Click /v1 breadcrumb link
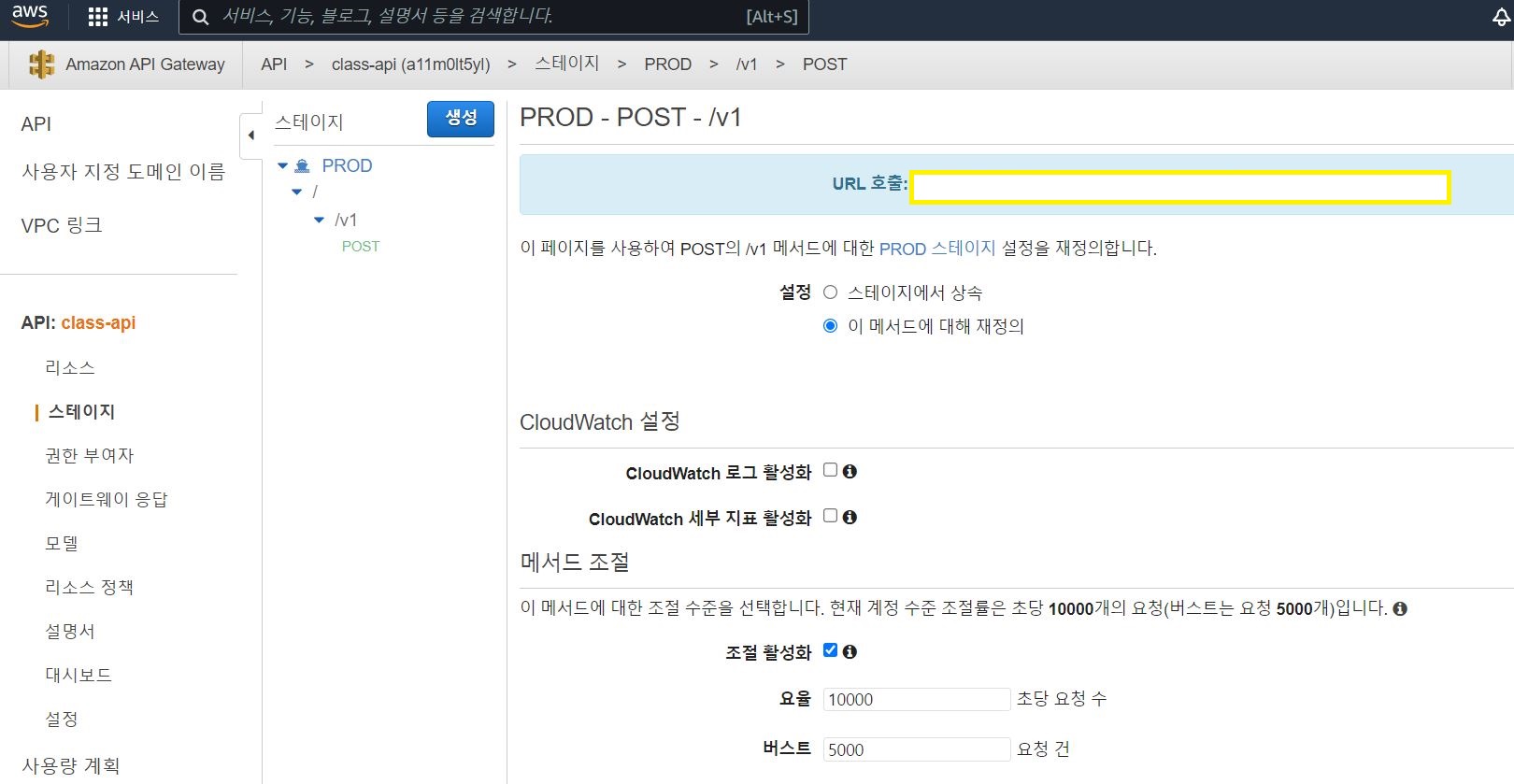Viewport: 1514px width, 784px height. pos(747,64)
